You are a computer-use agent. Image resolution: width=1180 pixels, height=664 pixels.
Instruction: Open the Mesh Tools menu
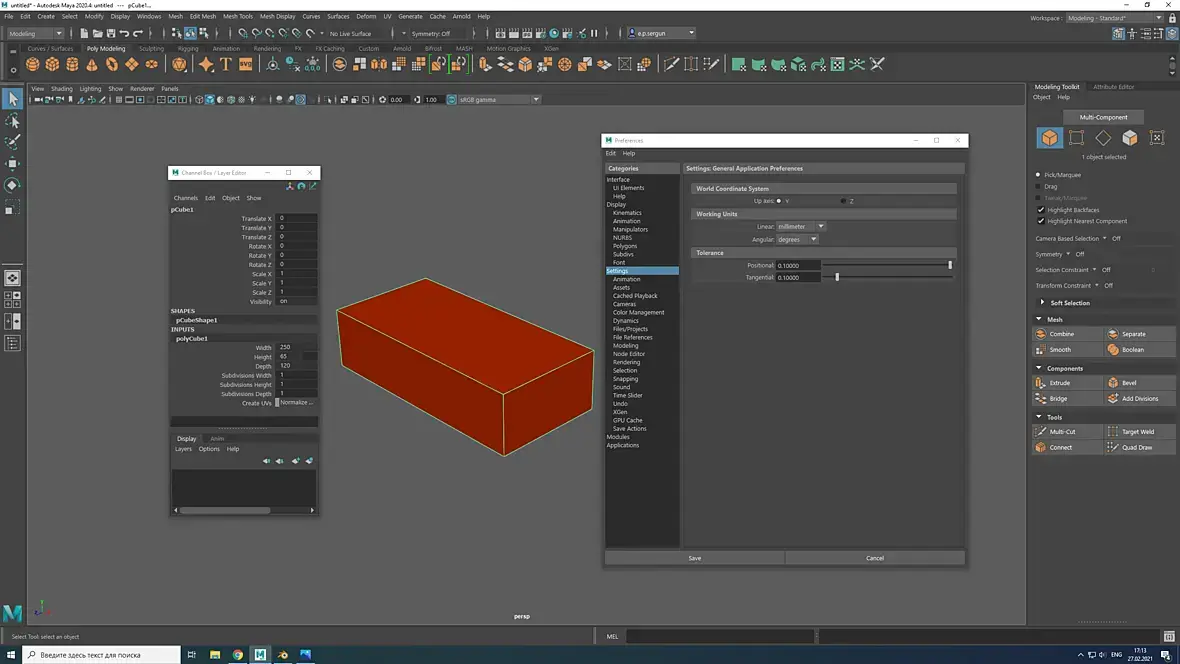click(x=238, y=16)
